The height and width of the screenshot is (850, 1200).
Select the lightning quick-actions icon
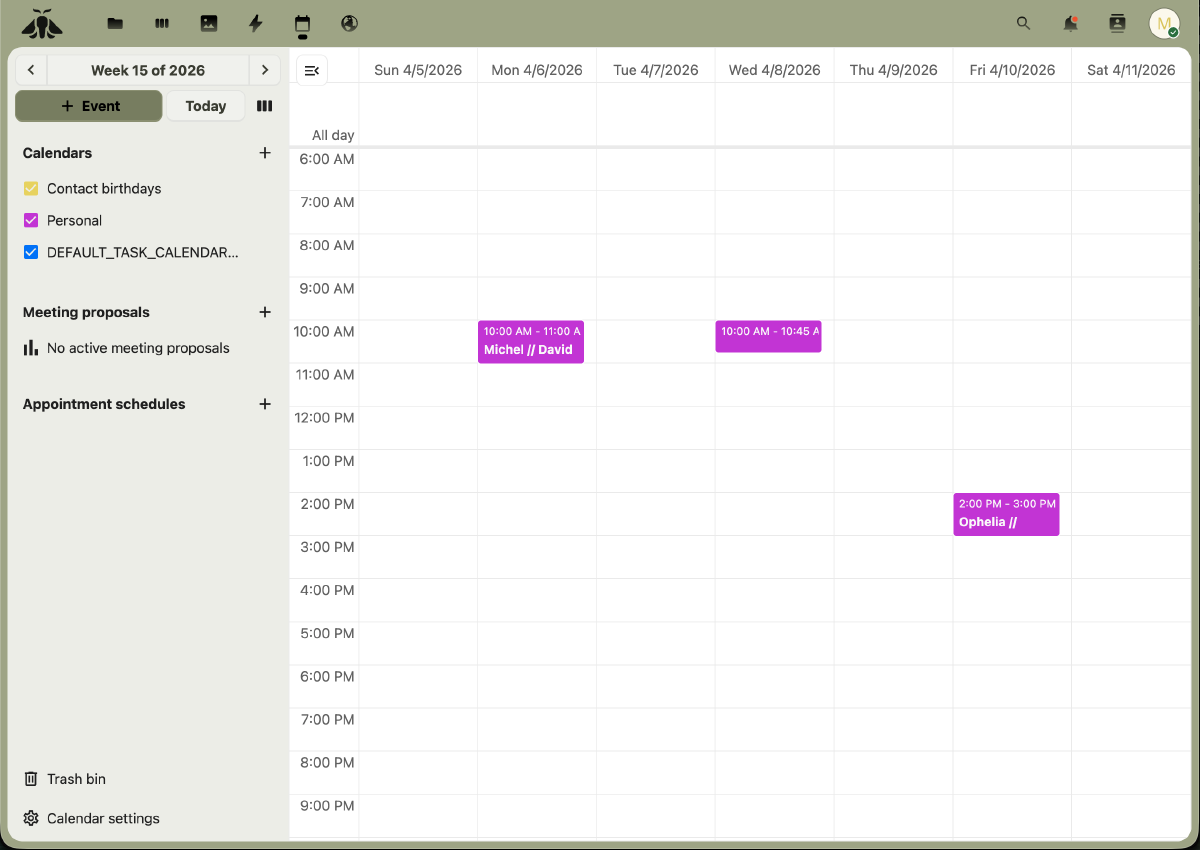click(x=255, y=23)
